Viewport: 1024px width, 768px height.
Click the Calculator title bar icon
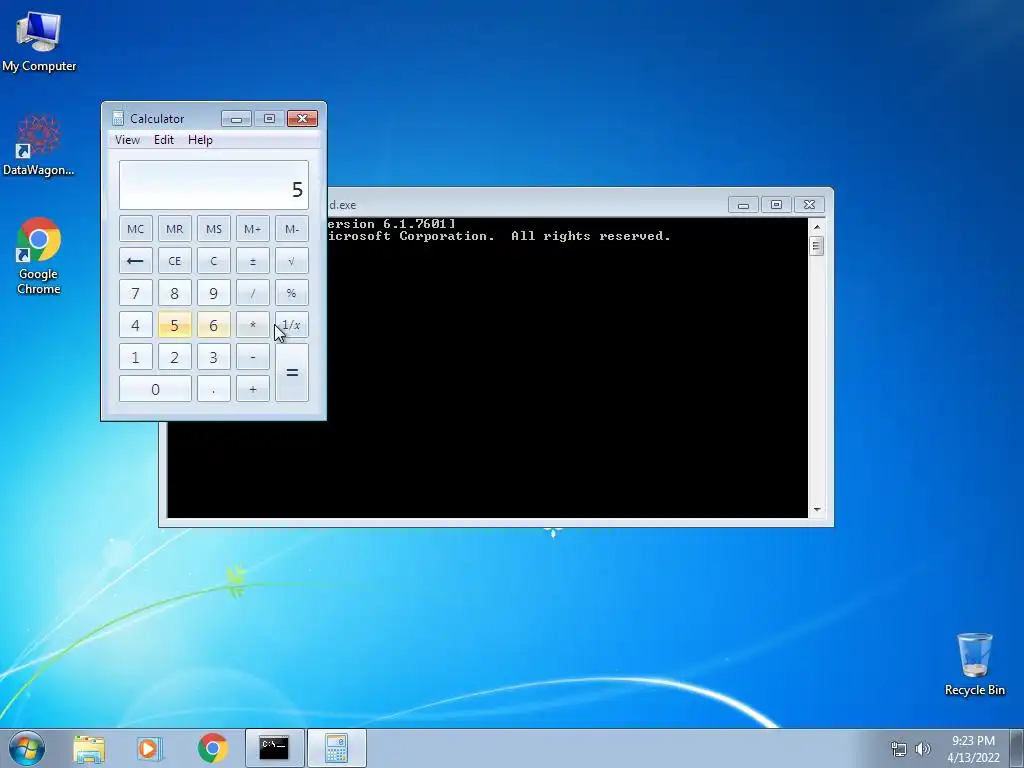click(x=118, y=118)
